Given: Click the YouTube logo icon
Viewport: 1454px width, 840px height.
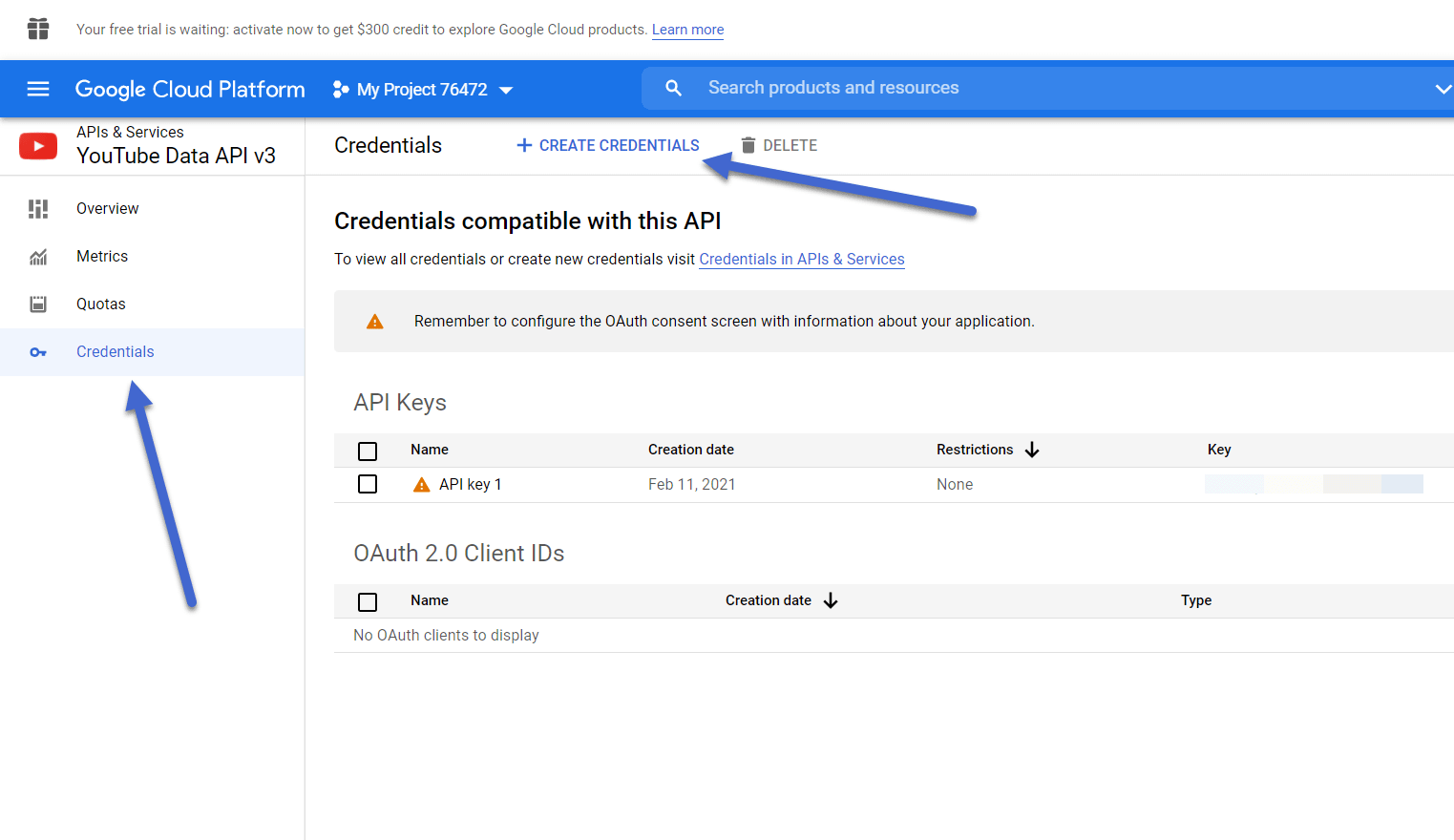Looking at the screenshot, I should [38, 146].
